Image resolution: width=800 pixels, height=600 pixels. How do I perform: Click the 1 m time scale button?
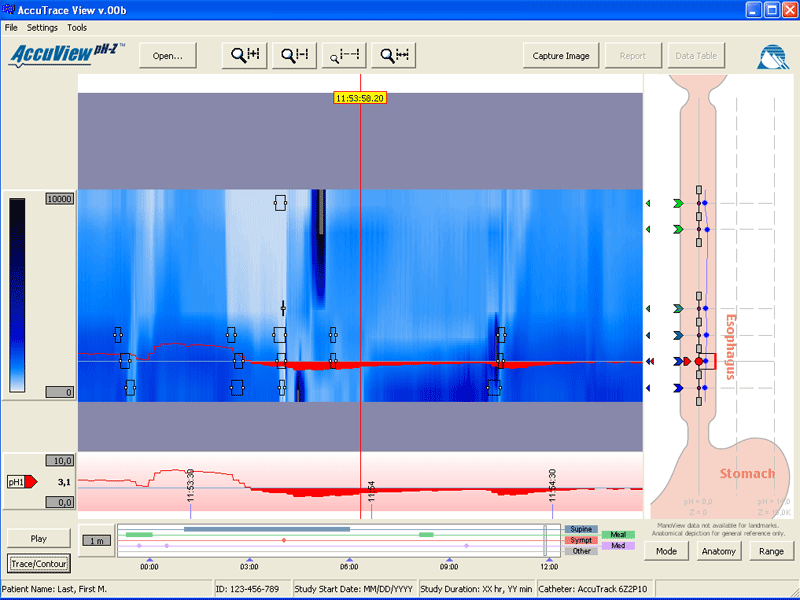(97, 540)
